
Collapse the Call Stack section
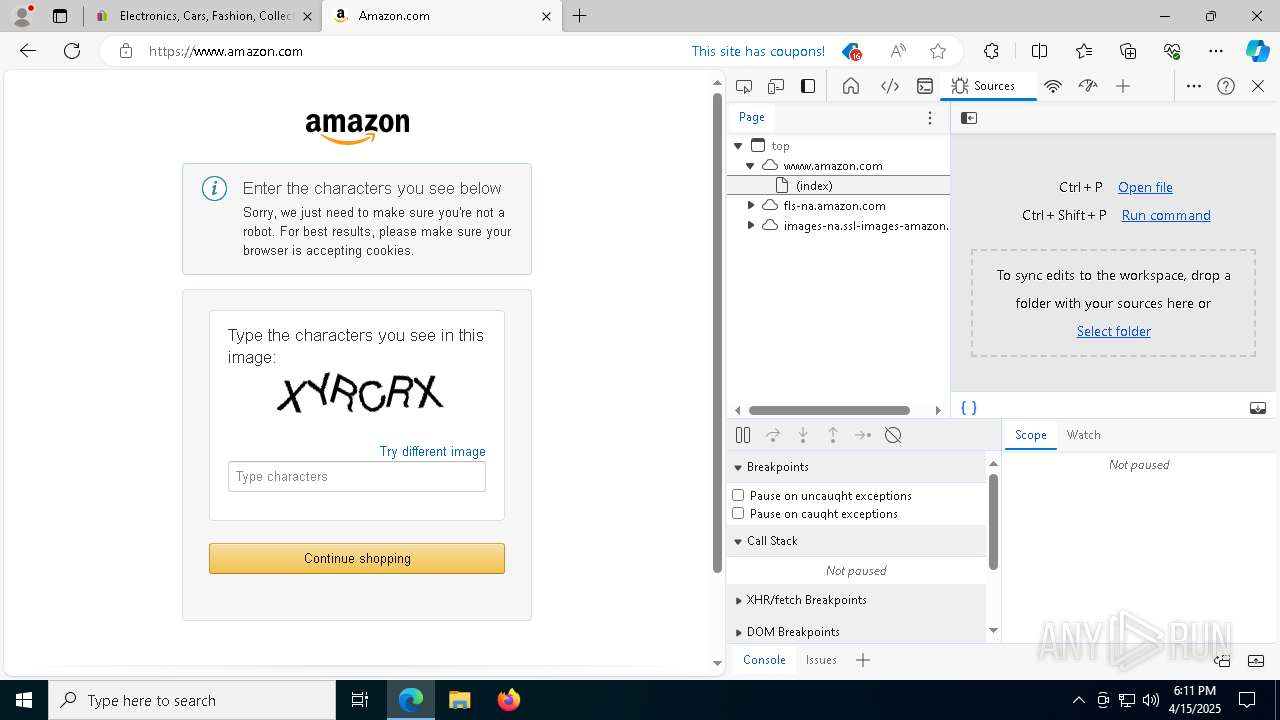738,541
